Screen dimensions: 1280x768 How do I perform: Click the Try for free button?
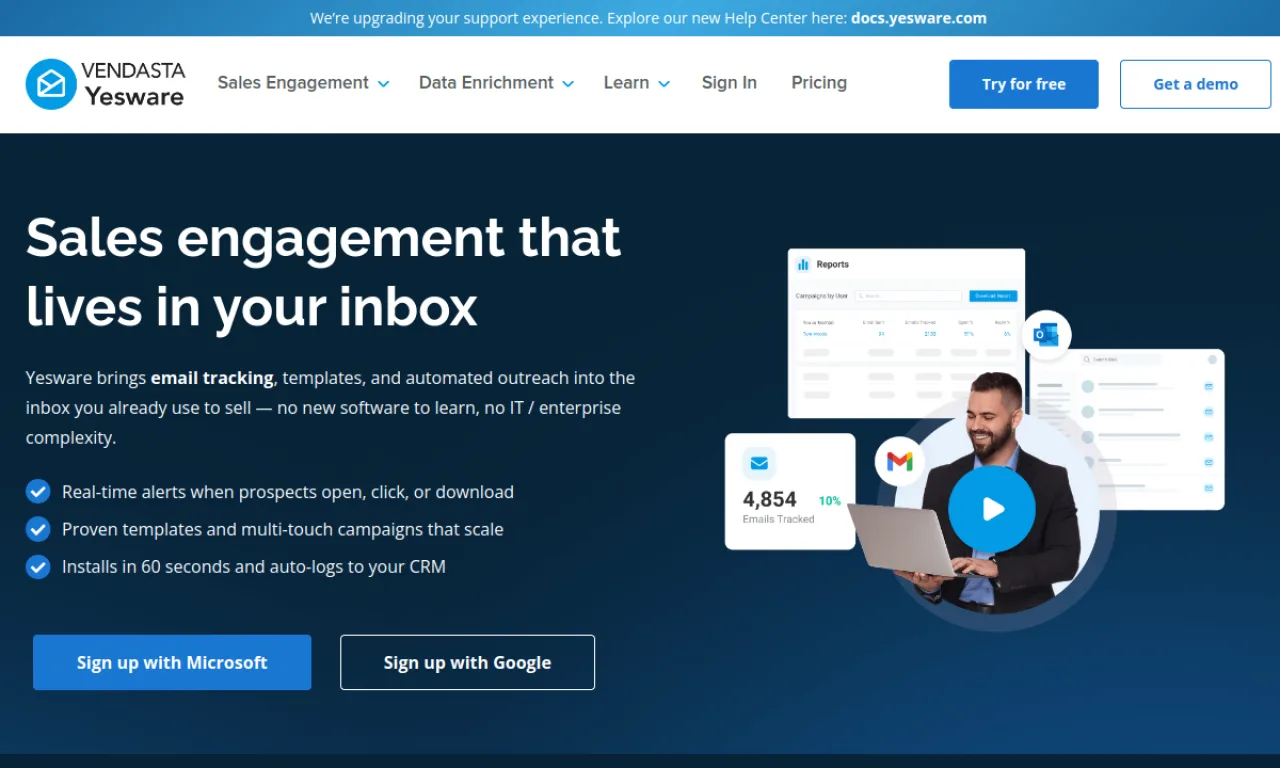click(1024, 84)
